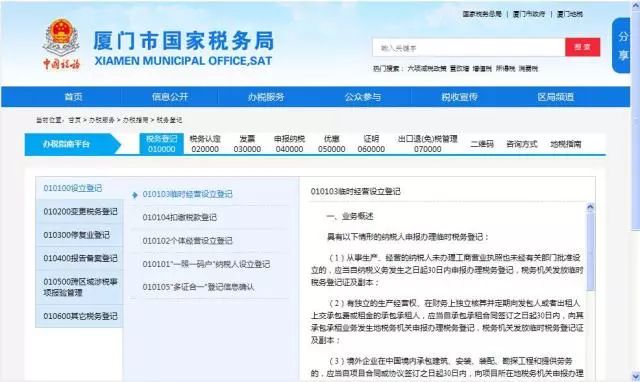This screenshot has height=382, width=640.
Task: Click 办税指南 in the breadcrumb
Action: [136, 120]
